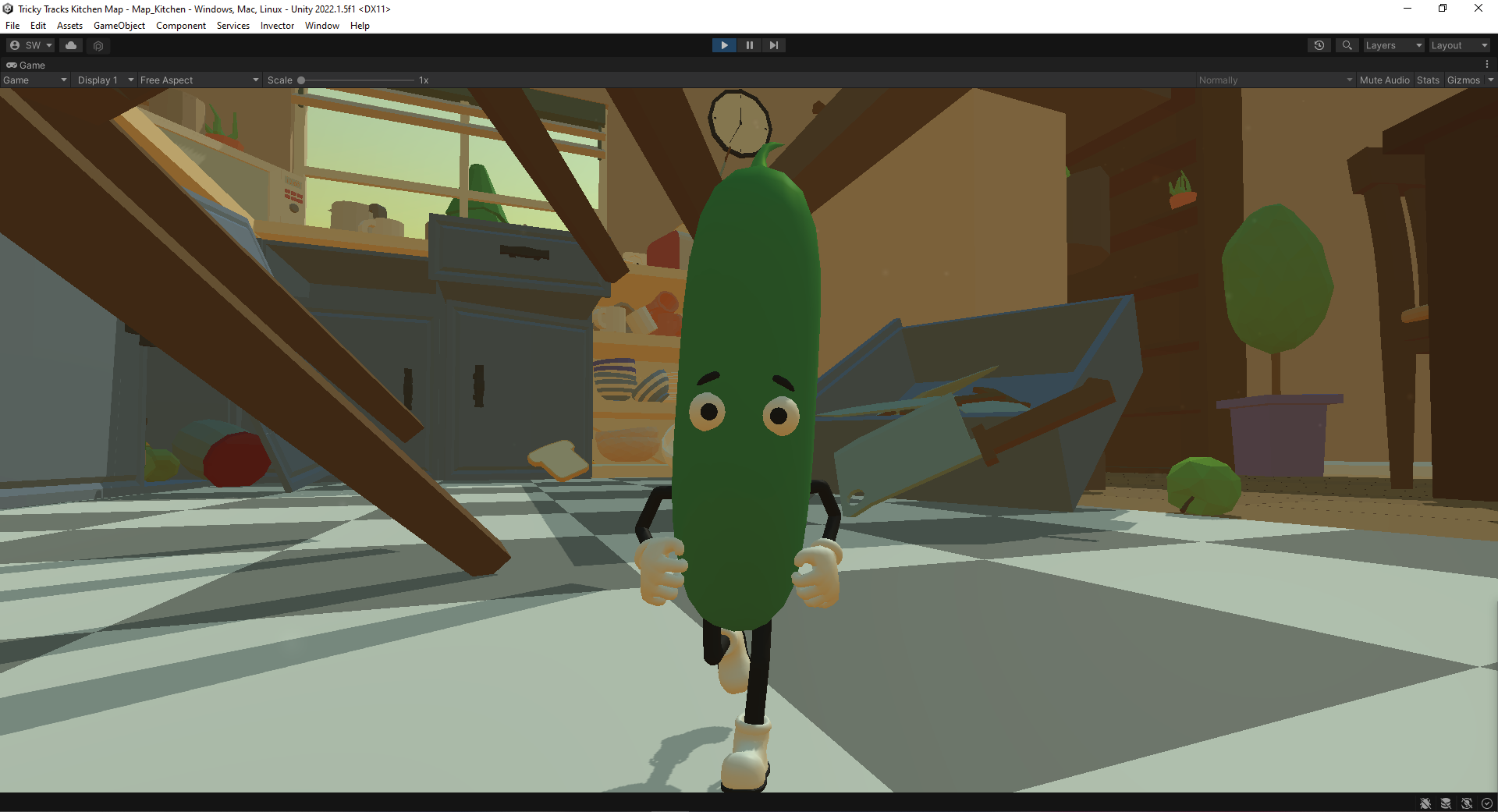Open the Component menu
This screenshot has width=1498, height=812.
(x=181, y=26)
